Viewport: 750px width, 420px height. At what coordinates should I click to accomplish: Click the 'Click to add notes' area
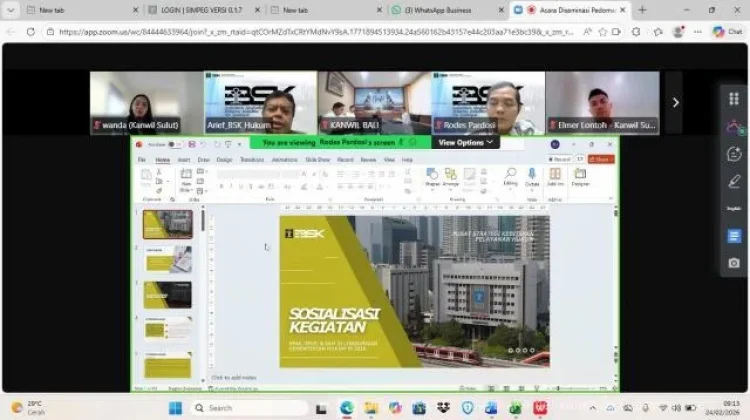click(x=234, y=378)
